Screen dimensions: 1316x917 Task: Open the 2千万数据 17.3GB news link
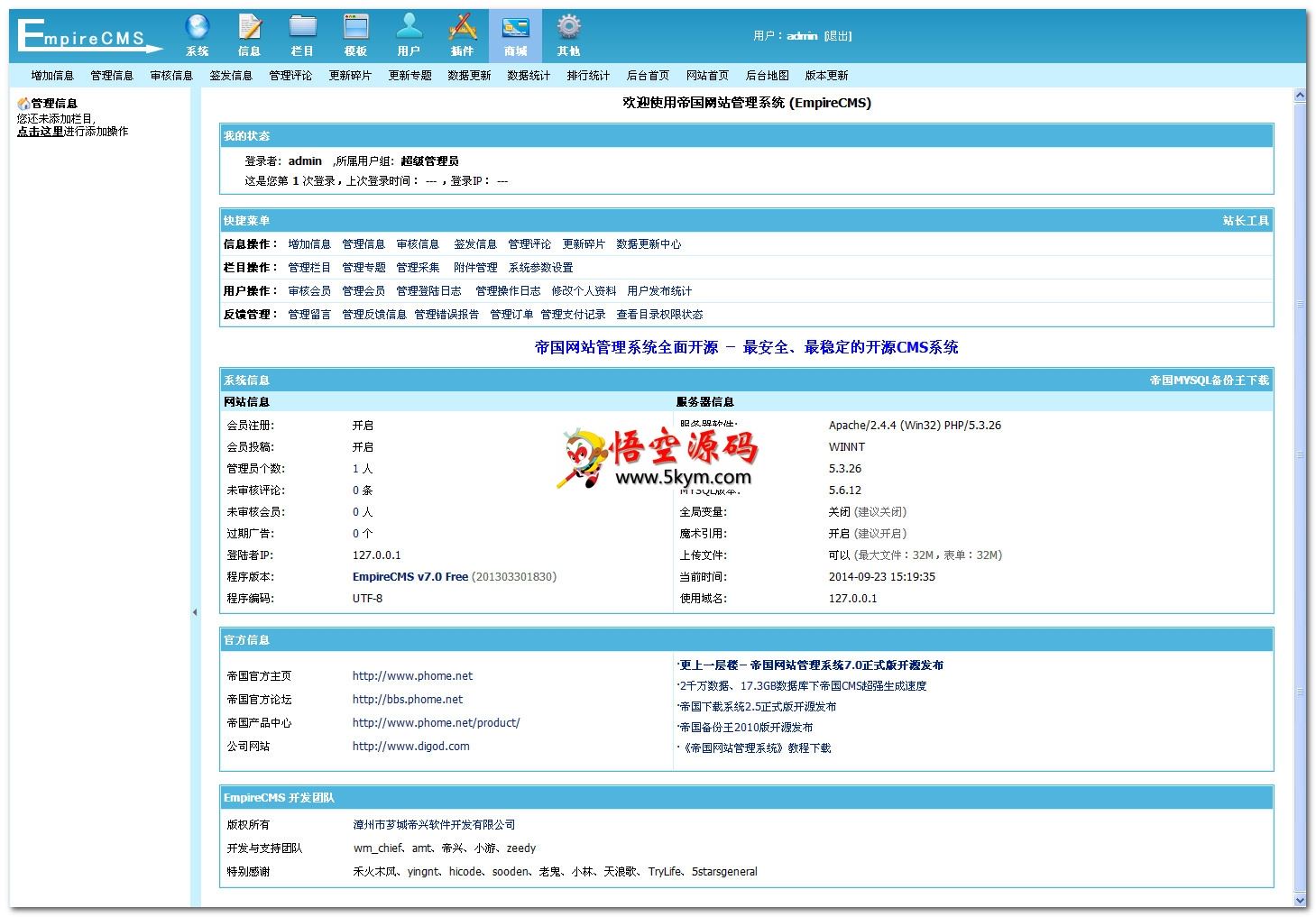803,686
